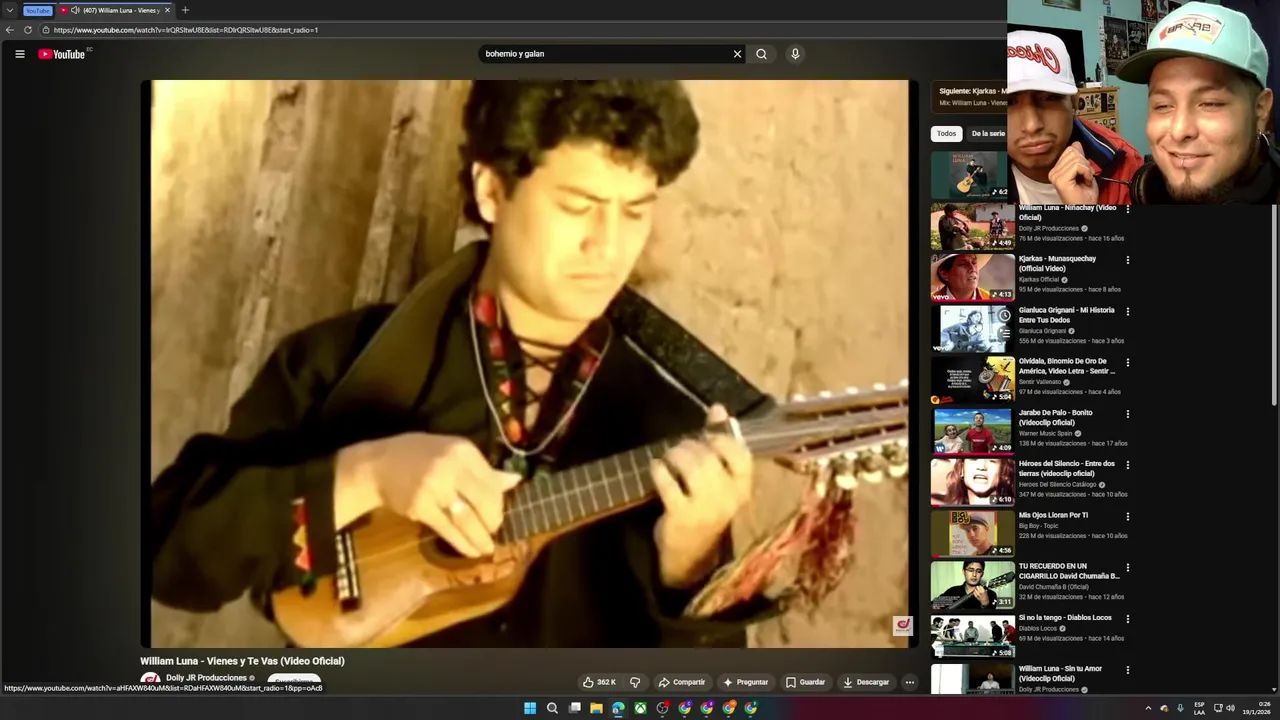Close the William Luna browser tab
This screenshot has height=720, width=1280.
pos(167,10)
